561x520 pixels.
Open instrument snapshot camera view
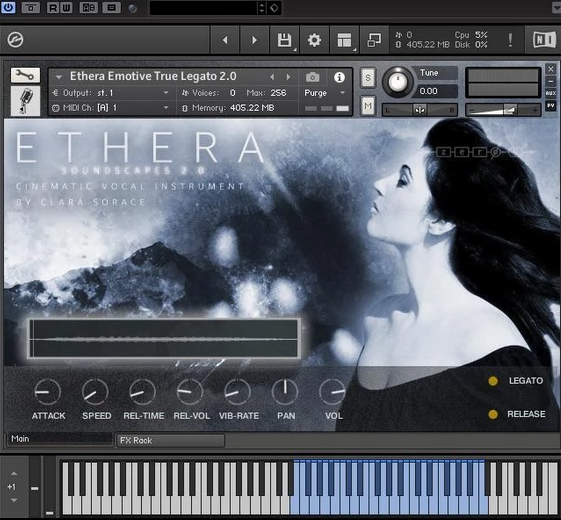click(312, 77)
